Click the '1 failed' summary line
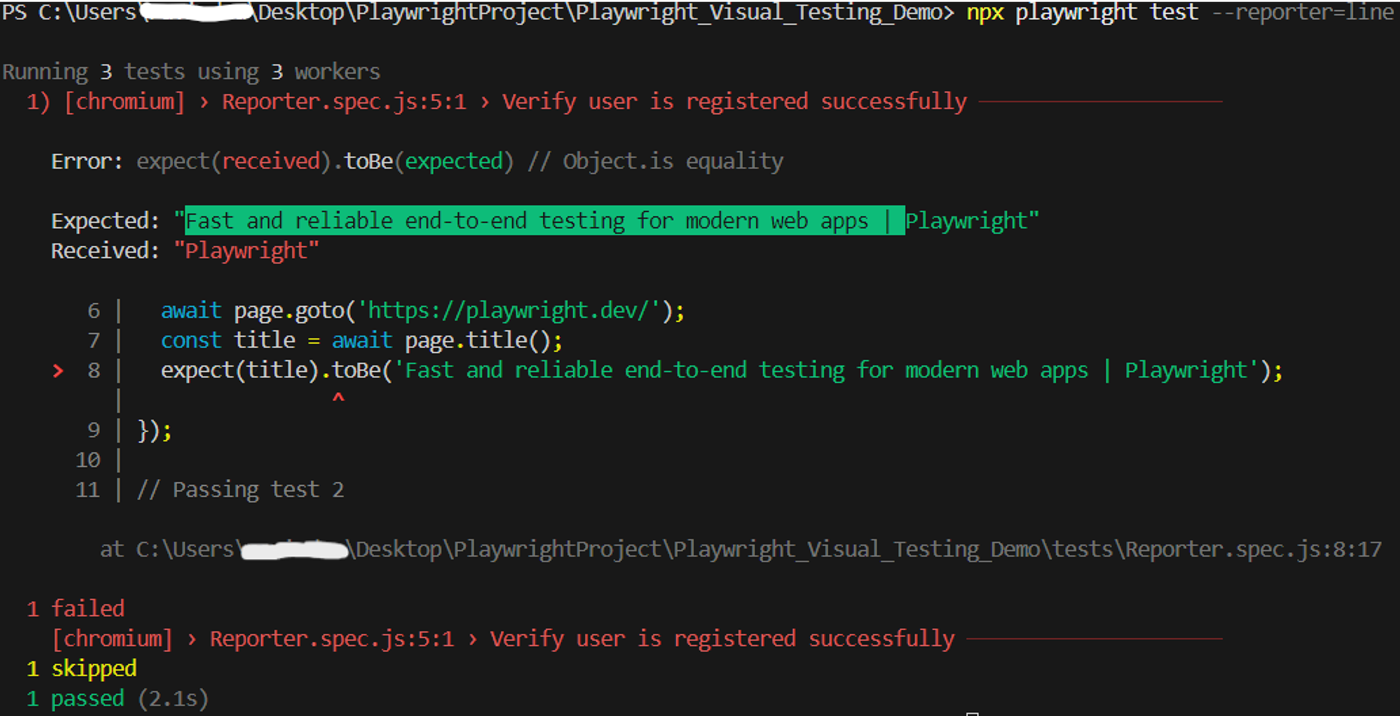 pos(76,609)
